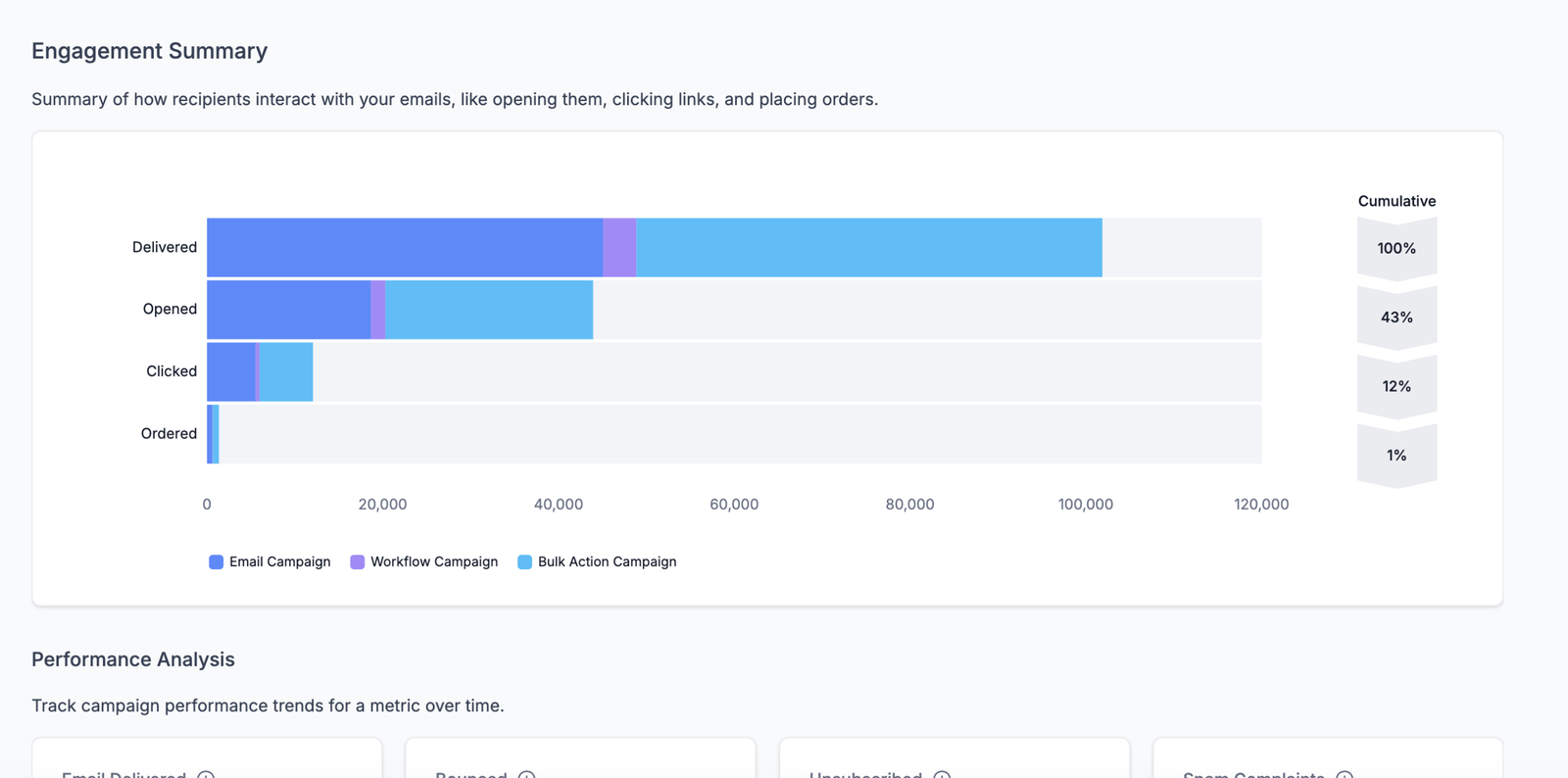This screenshot has height=778, width=1568.
Task: Click the light-blue Bulk Action segment in Opened bar
Action: point(488,310)
